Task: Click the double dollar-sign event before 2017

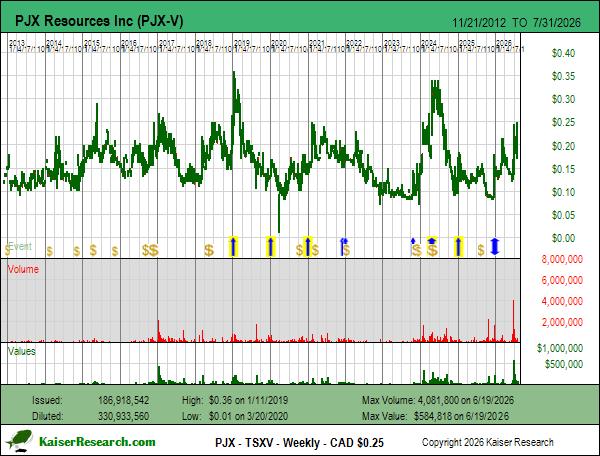Action: pyautogui.click(x=150, y=250)
